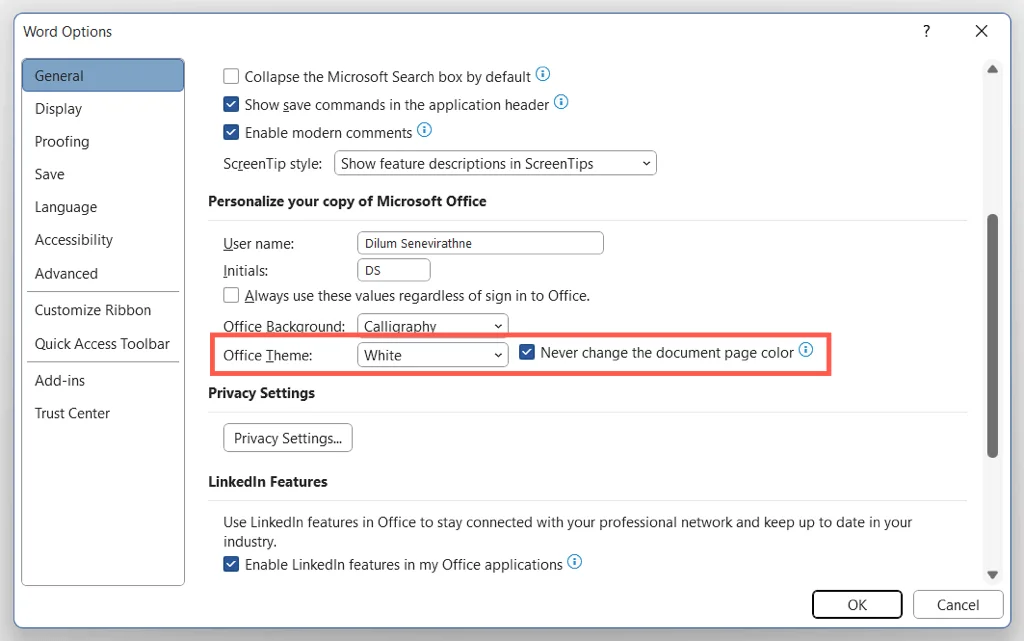The image size is (1024, 641).
Task: Click the Personalize your copy of Microsoft Office heading
Action: (x=347, y=201)
